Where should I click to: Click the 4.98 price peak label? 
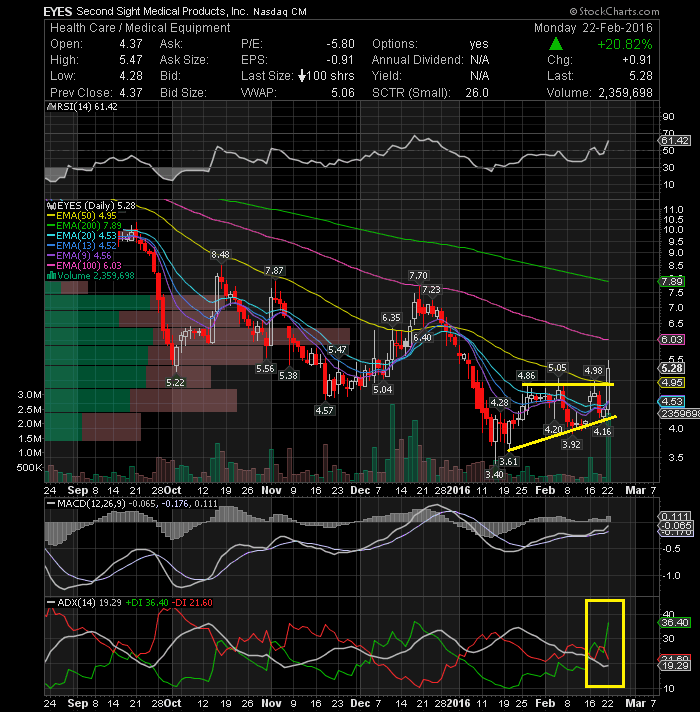[x=593, y=371]
